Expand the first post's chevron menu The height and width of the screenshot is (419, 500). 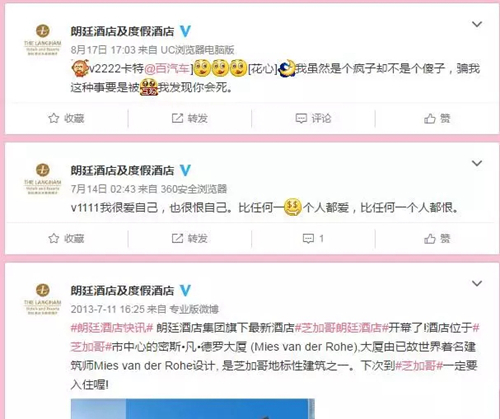[x=477, y=24]
